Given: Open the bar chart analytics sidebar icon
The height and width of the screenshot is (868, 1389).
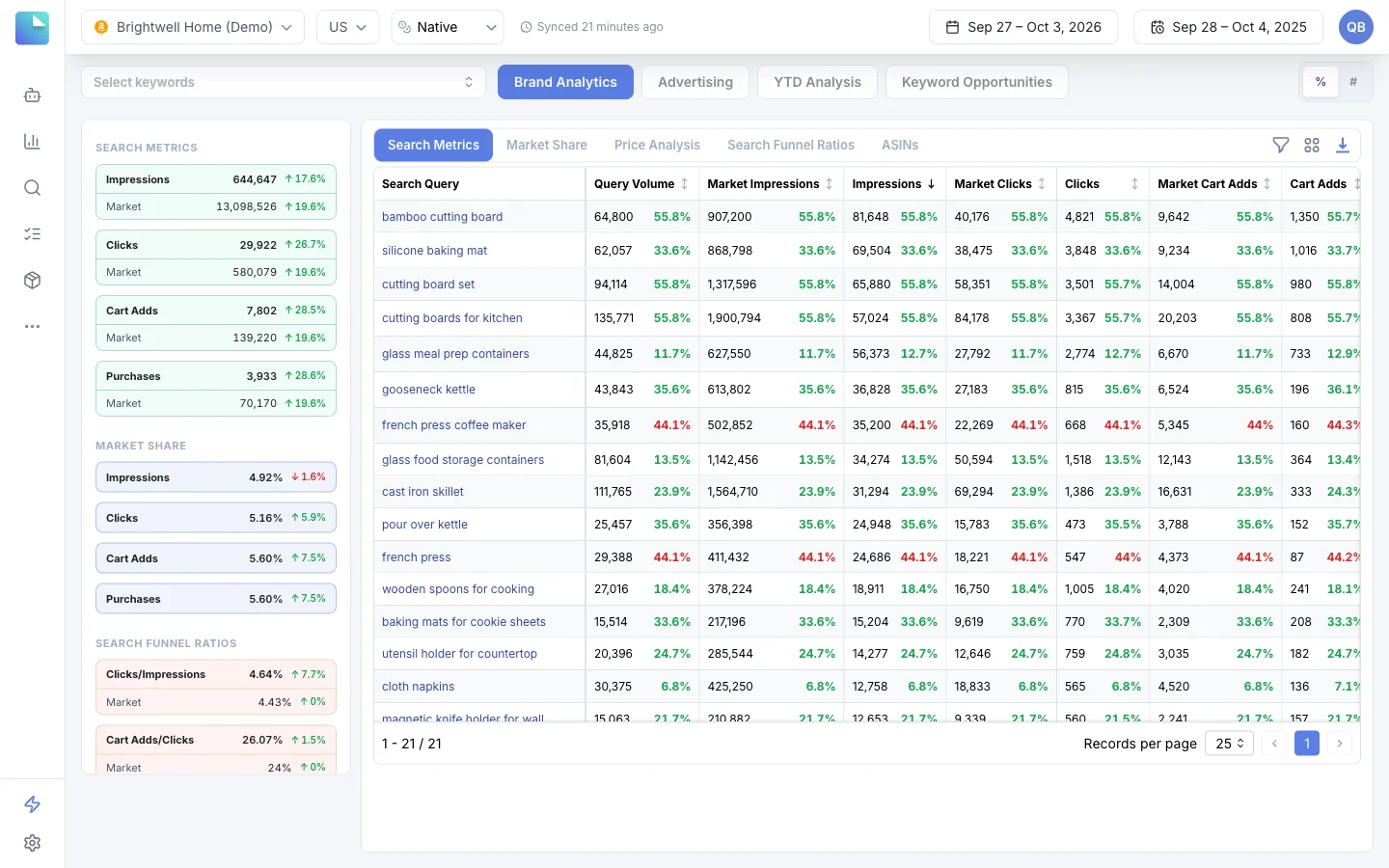Looking at the screenshot, I should 32,141.
